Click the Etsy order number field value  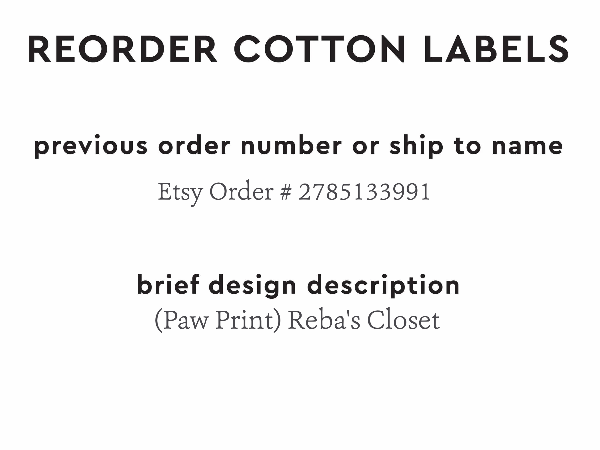point(294,191)
